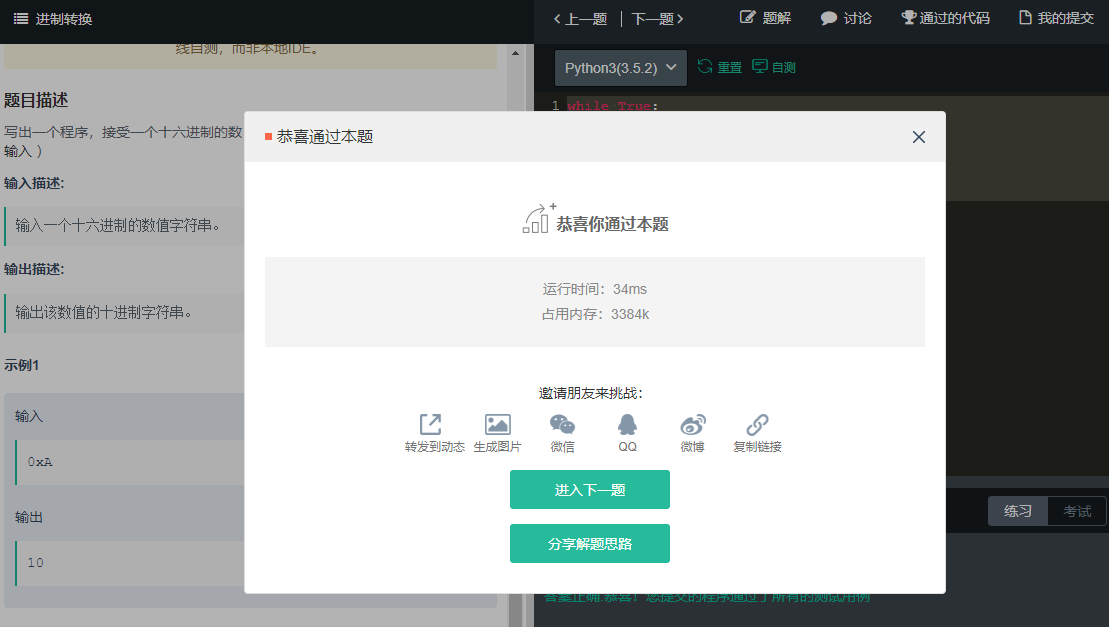Viewport: 1109px width, 627px height.
Task: Click the 进入下一题 button
Action: pos(590,489)
